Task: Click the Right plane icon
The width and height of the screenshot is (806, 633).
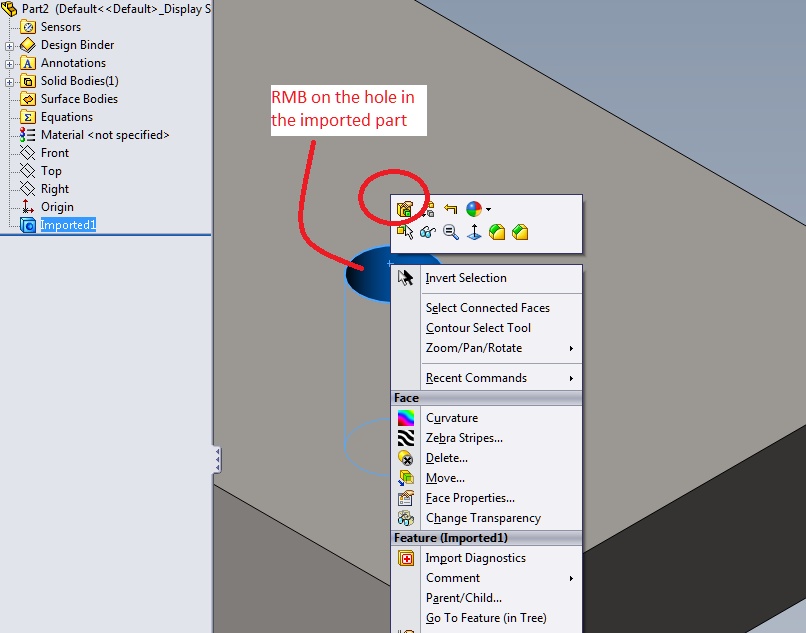Action: 27,189
